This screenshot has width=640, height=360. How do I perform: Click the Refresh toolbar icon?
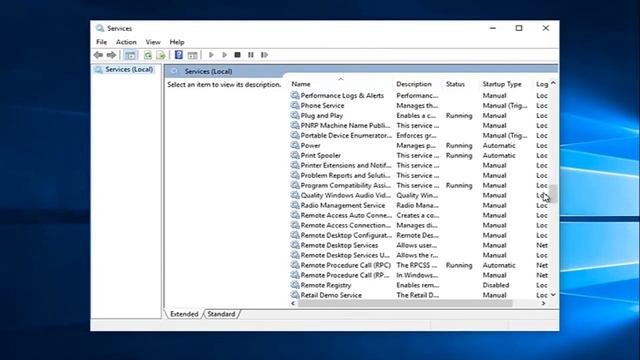147,55
